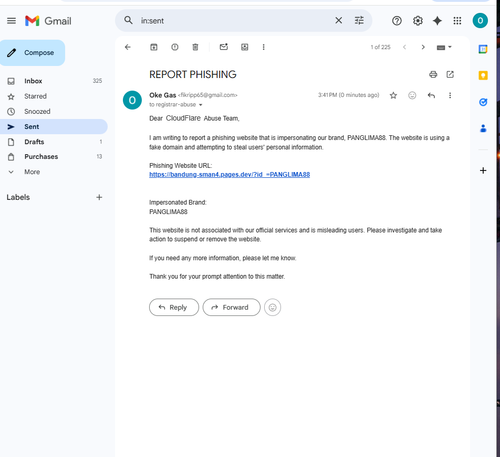Image resolution: width=500 pixels, height=457 pixels.
Task: Expand More folders in sidebar
Action: (x=54, y=172)
